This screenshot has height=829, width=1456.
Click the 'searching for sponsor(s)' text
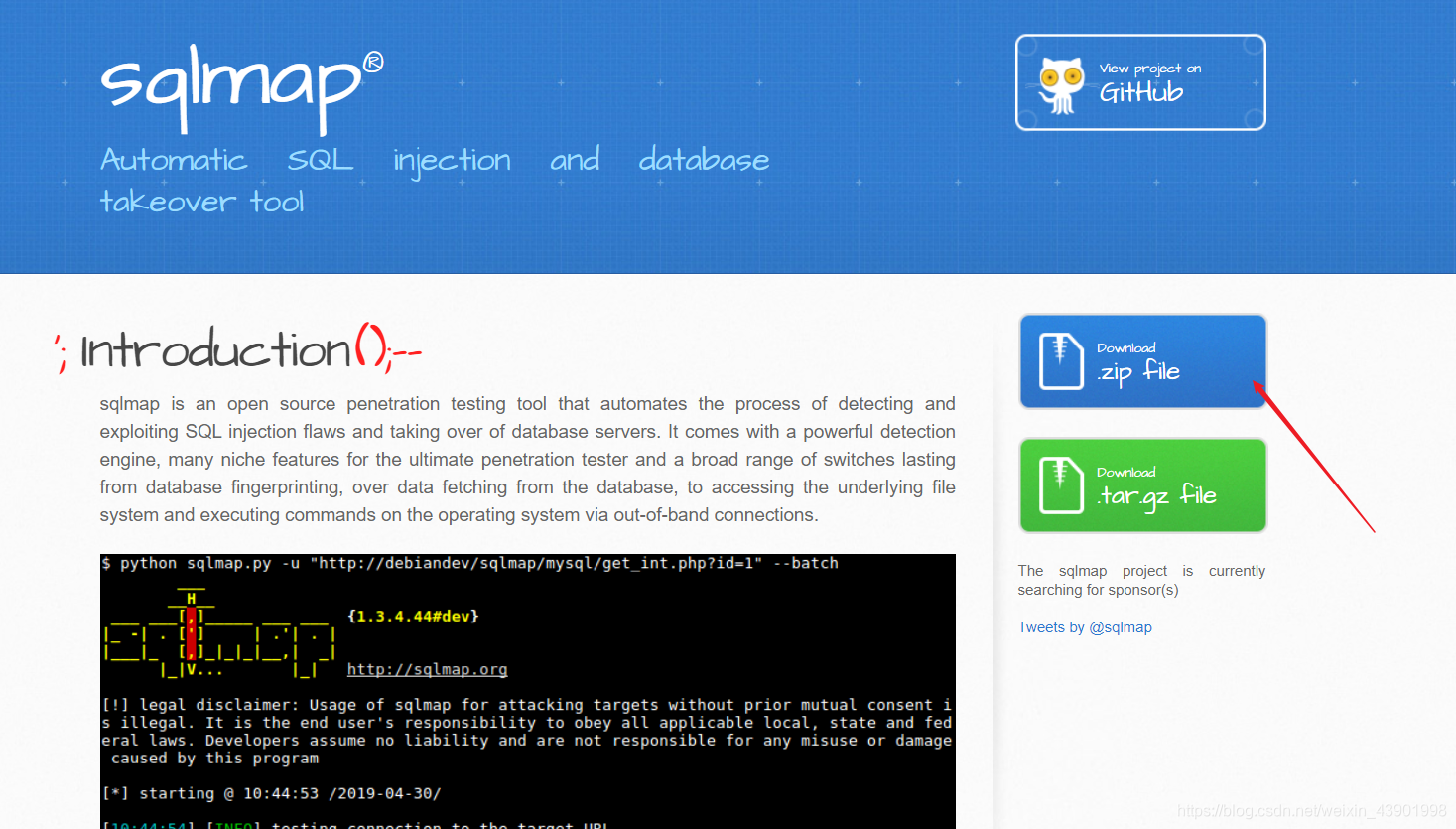tap(1098, 590)
